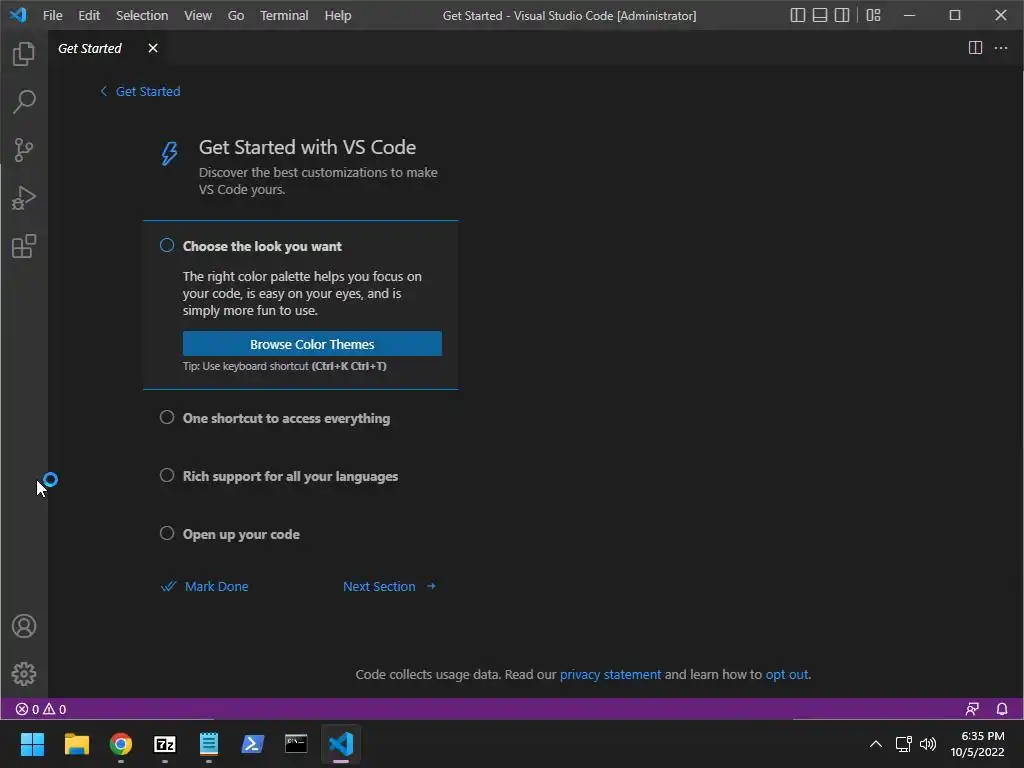The image size is (1024, 768).
Task: Click Browse Color Themes button
Action: [x=312, y=344]
